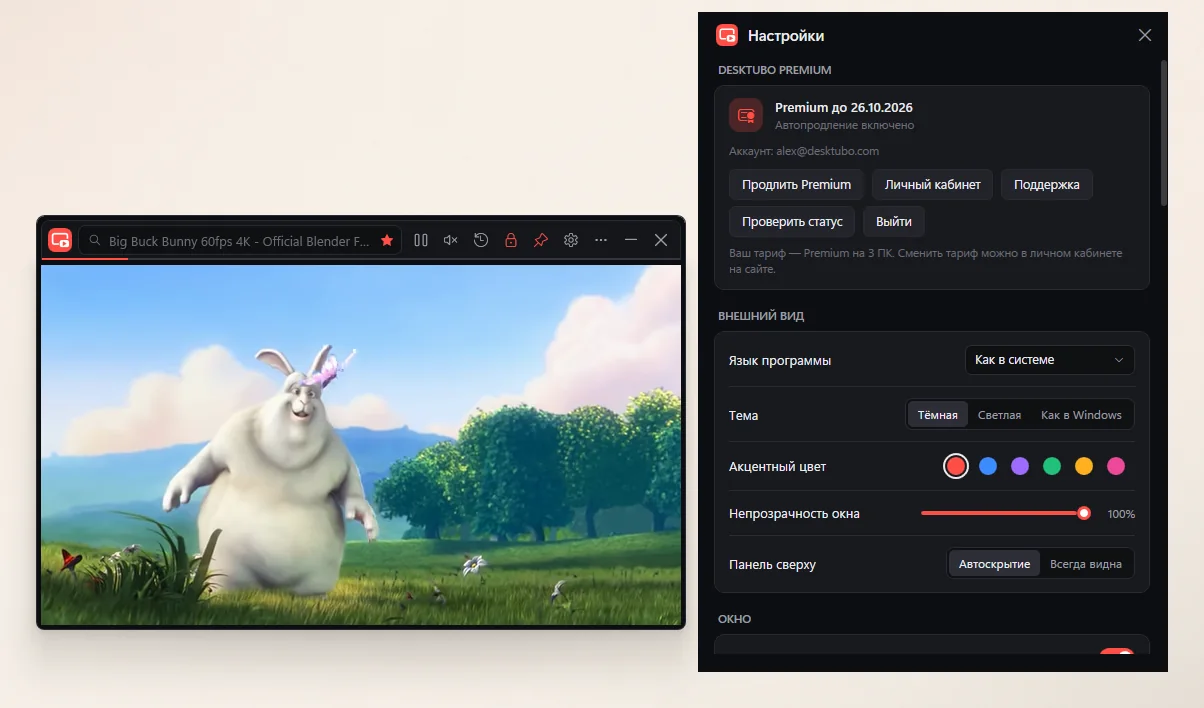
Task: Click the Выйти button
Action: [894, 221]
